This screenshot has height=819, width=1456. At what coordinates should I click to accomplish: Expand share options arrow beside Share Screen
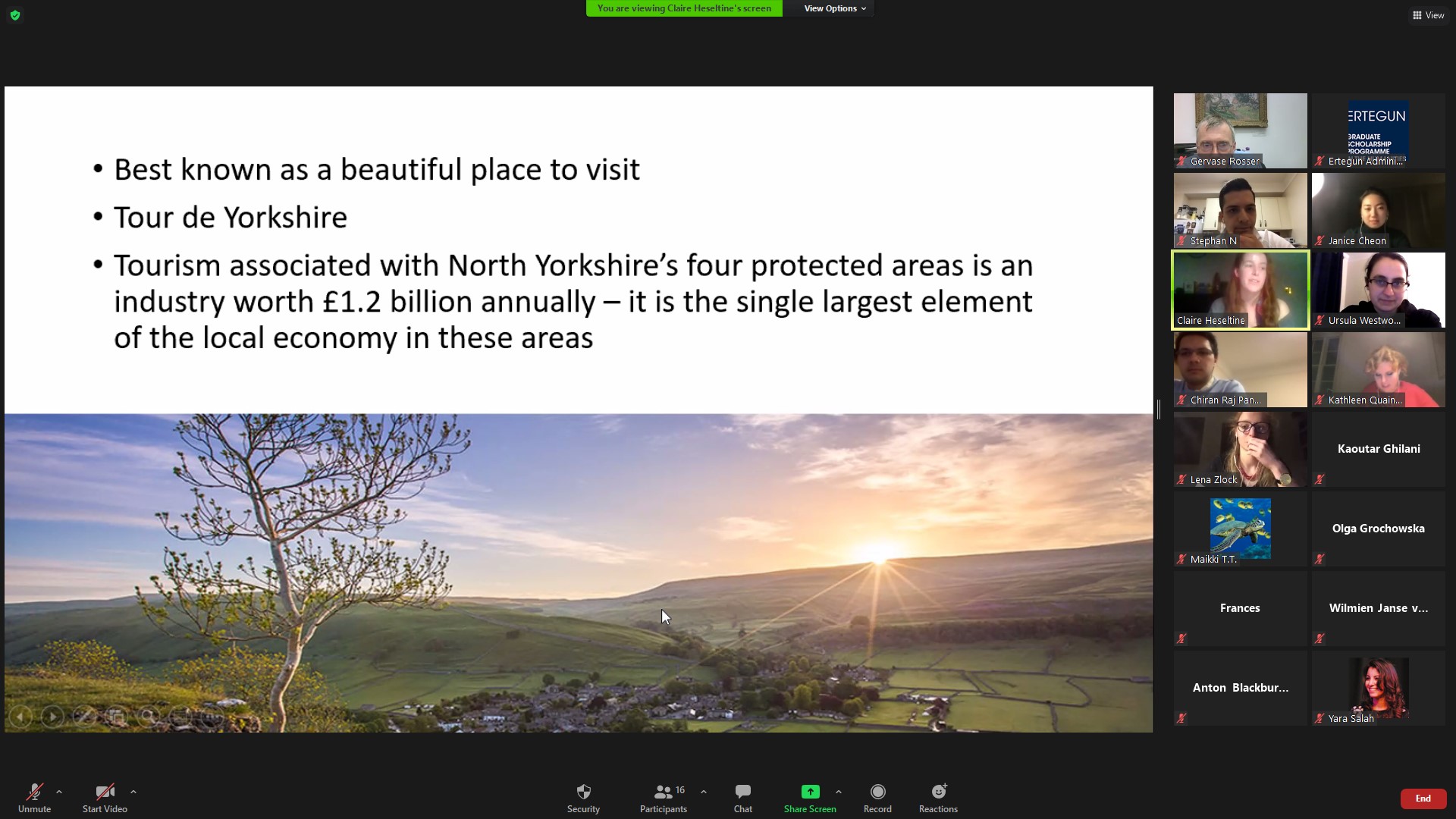click(839, 792)
